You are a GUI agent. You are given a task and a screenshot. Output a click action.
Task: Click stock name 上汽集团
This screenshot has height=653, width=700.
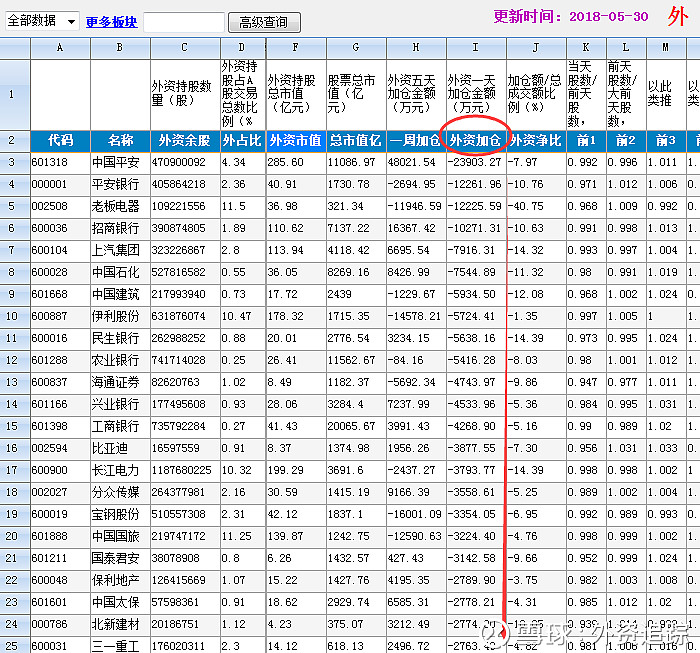point(115,250)
